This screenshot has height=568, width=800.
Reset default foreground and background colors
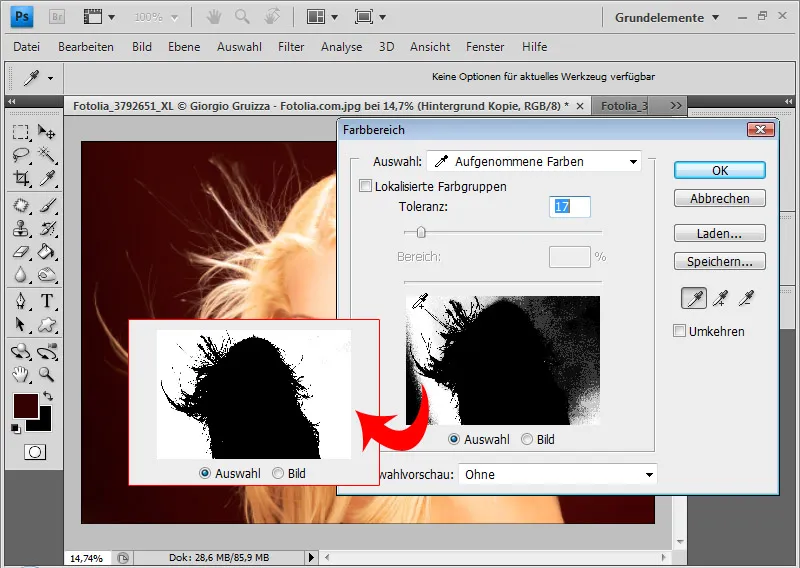pos(16,429)
